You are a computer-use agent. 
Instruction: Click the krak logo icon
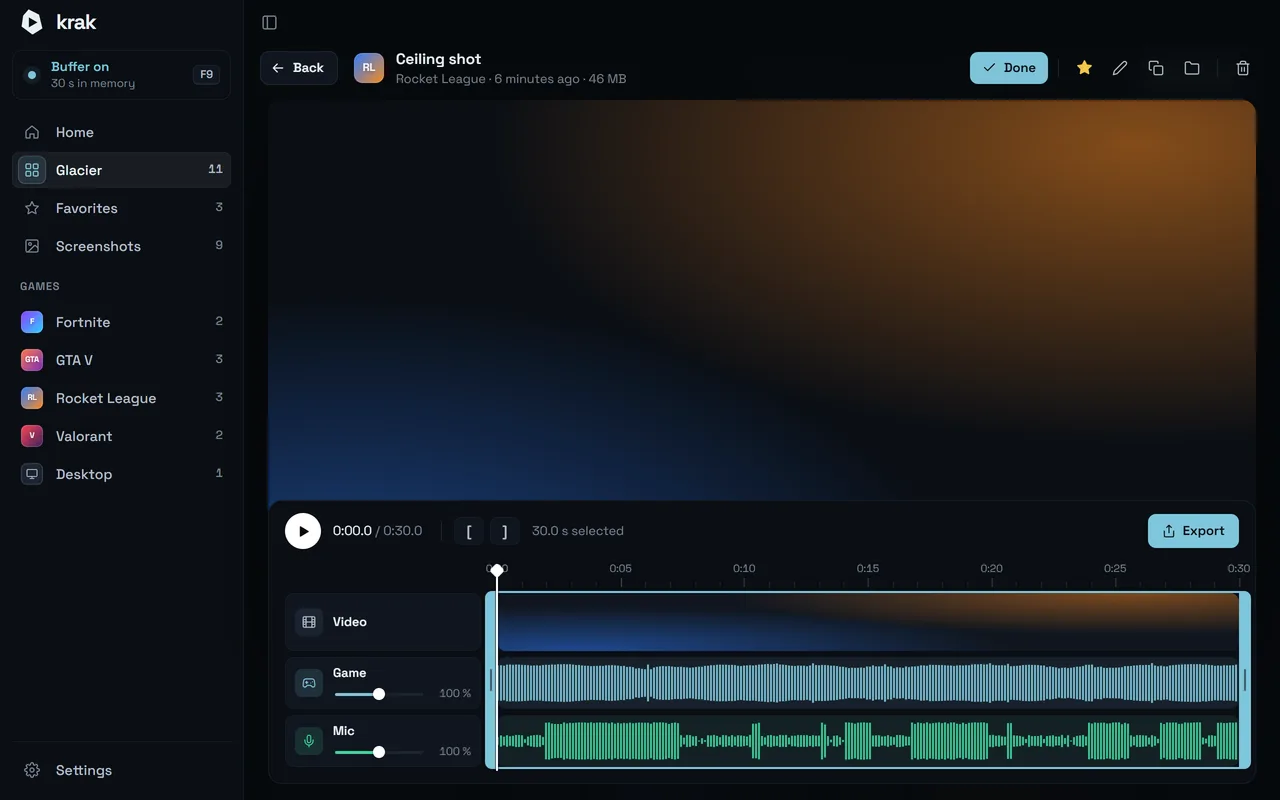[32, 22]
